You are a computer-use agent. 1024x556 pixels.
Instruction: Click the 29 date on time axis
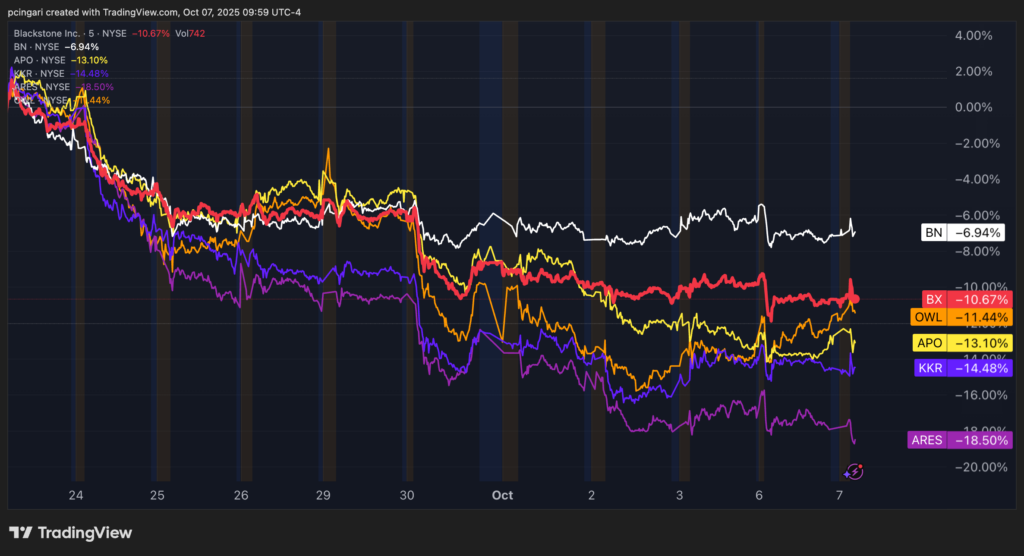click(x=323, y=495)
